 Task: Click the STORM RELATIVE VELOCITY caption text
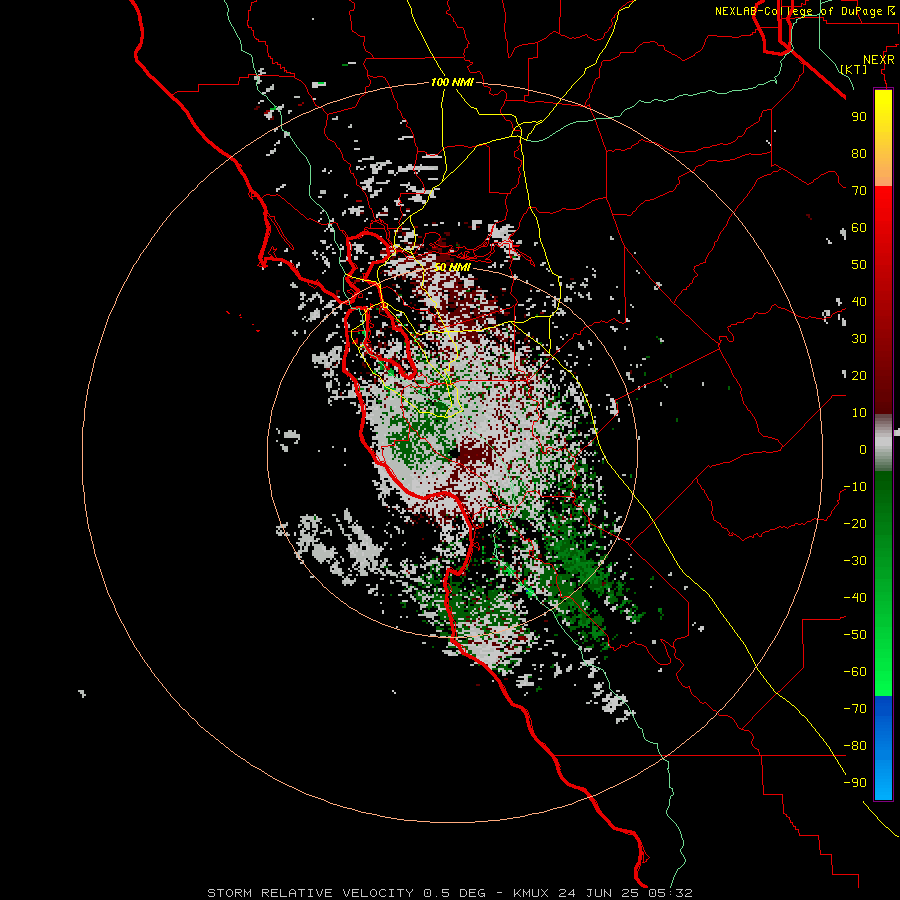pyautogui.click(x=311, y=893)
